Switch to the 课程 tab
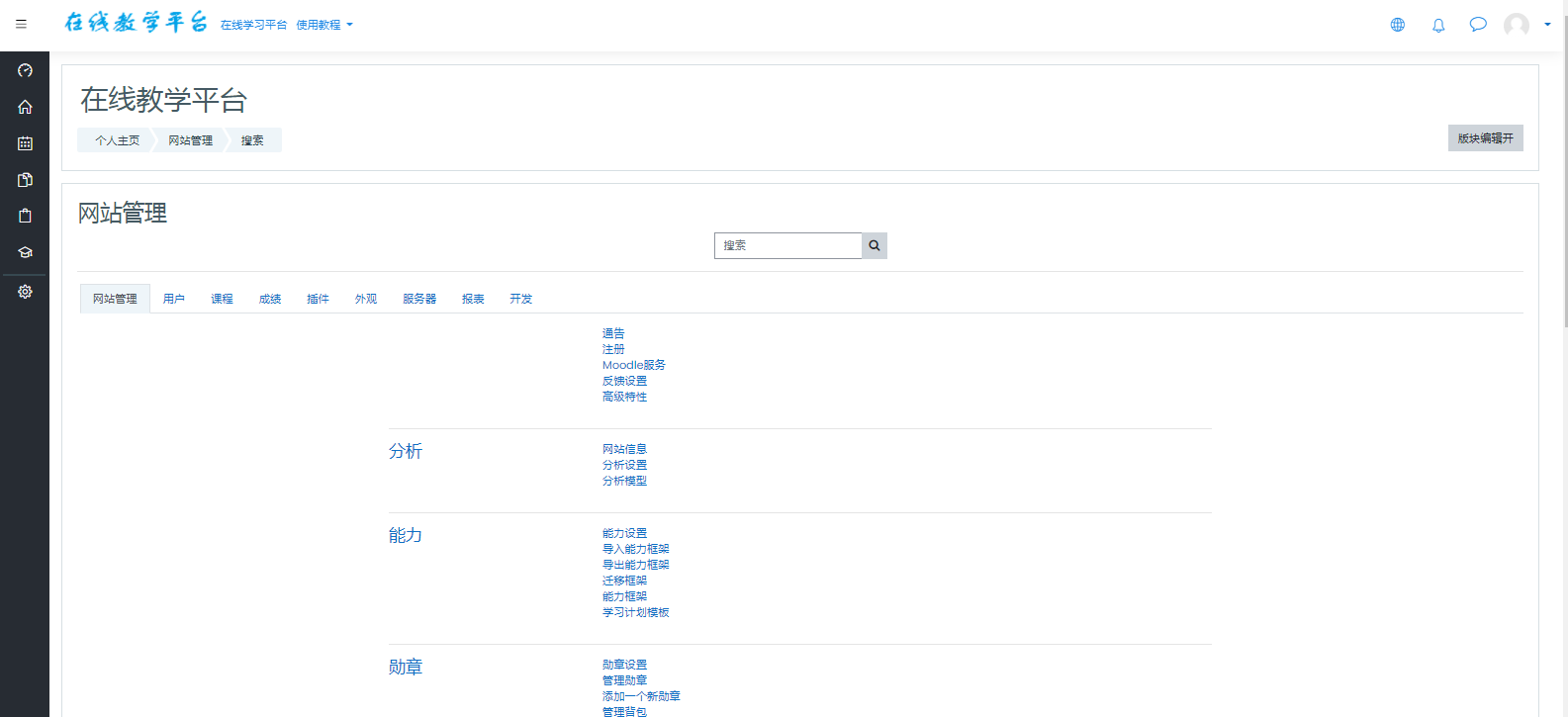 [222, 299]
